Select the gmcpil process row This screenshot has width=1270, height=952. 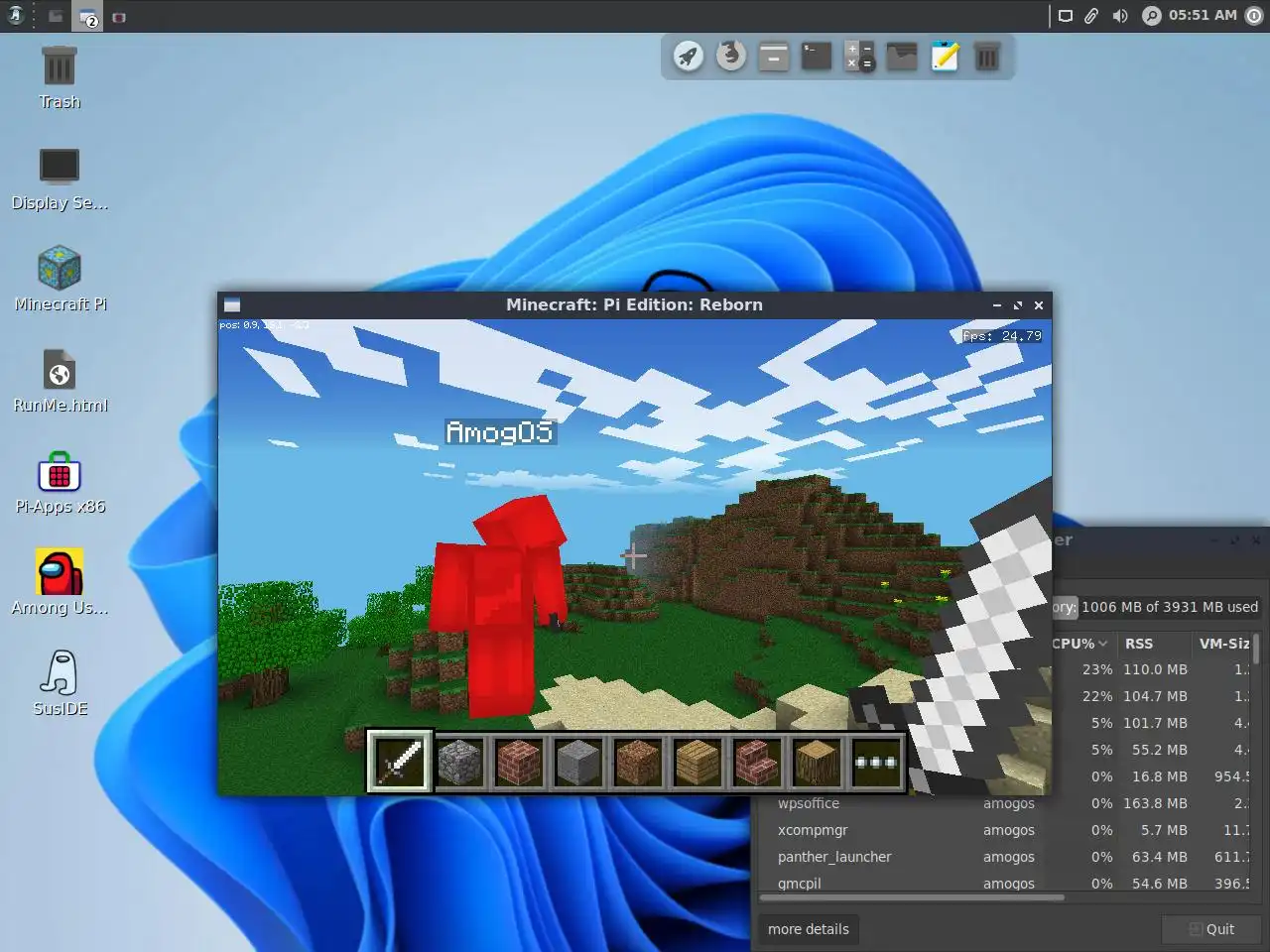tap(1004, 883)
